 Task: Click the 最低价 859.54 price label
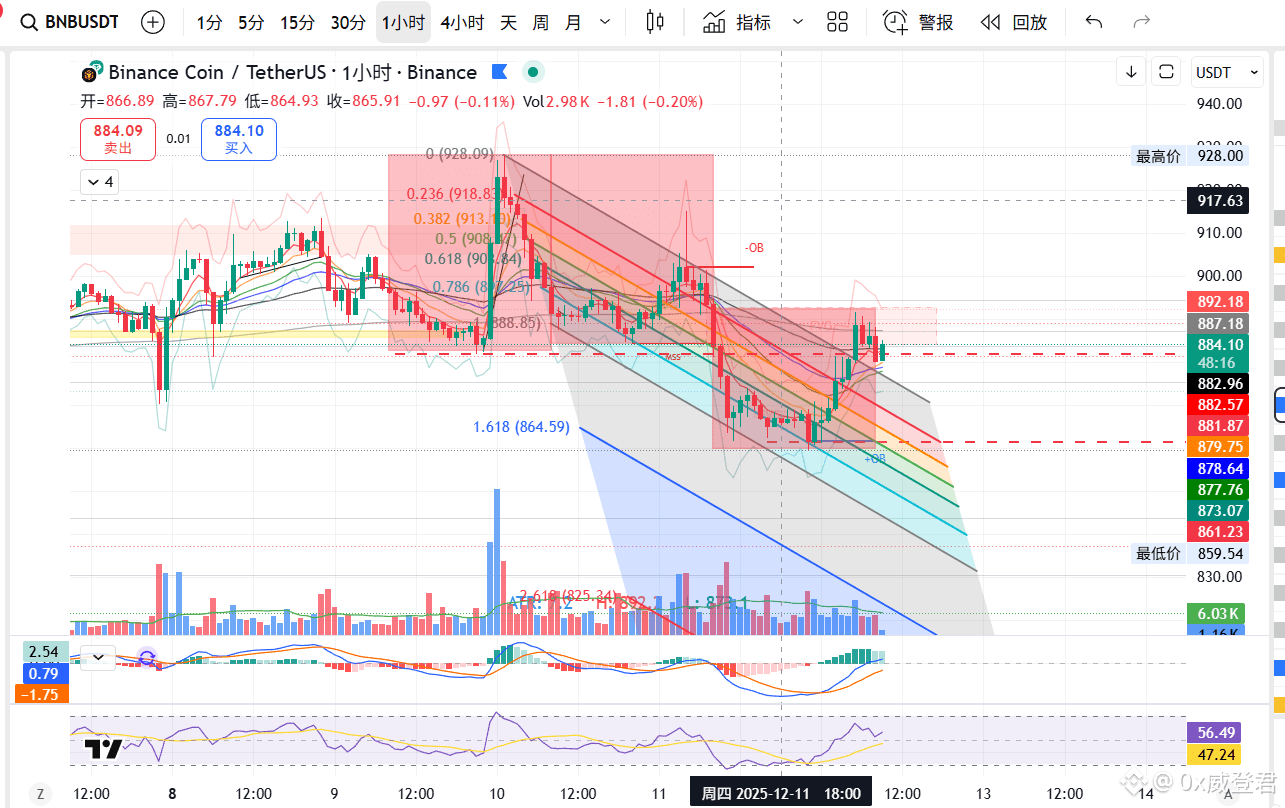pyautogui.click(x=1190, y=553)
